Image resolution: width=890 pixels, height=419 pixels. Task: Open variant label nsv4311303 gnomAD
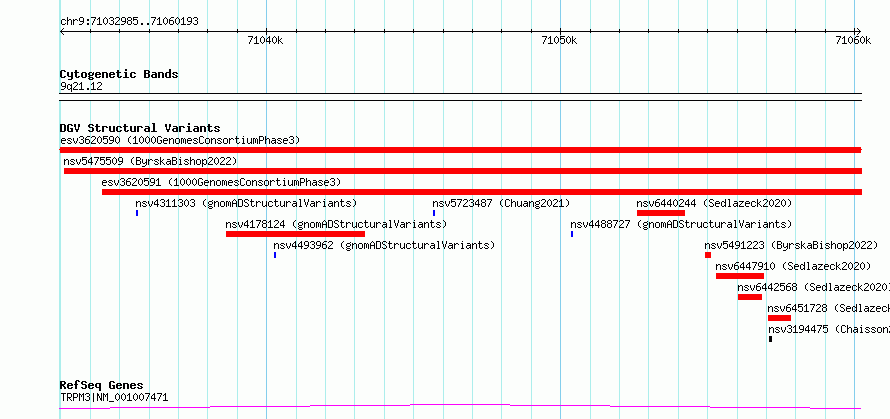(246, 203)
